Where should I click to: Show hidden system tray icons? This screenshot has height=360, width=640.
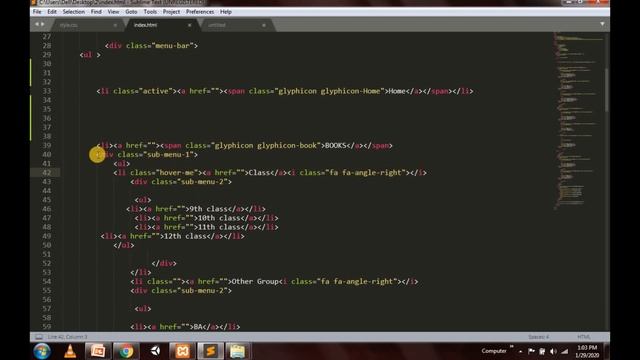coord(520,351)
